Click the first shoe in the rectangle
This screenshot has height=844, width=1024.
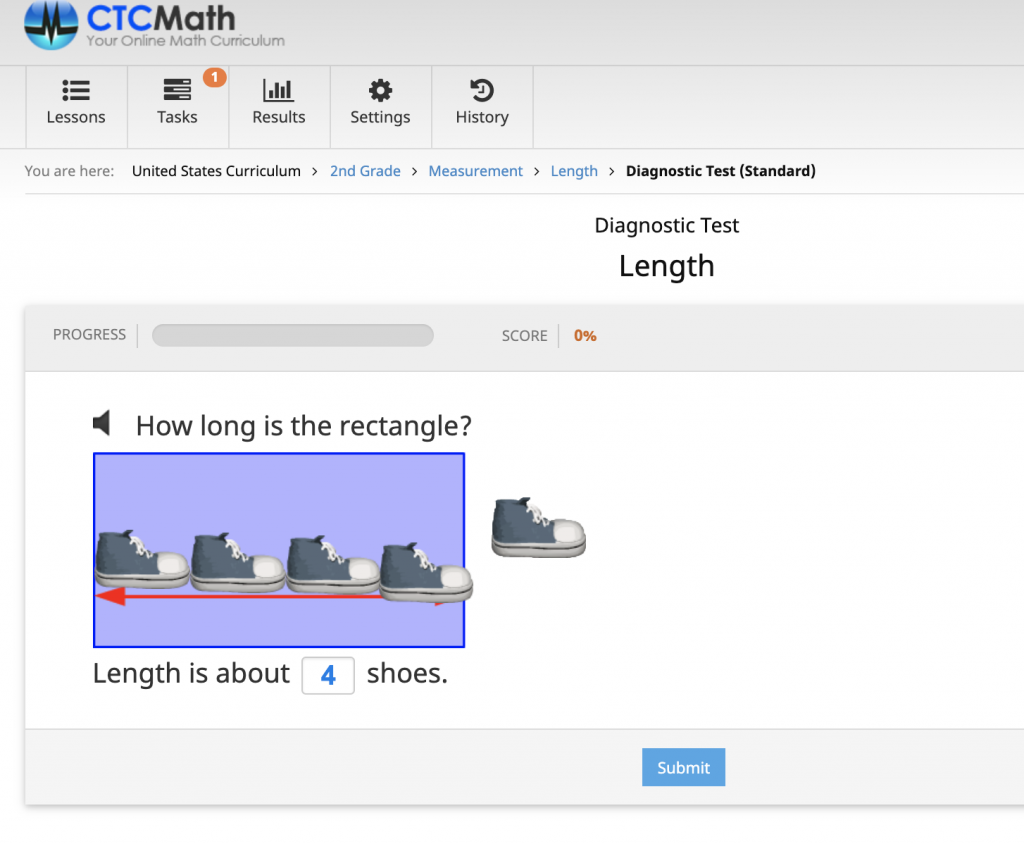[x=142, y=559]
